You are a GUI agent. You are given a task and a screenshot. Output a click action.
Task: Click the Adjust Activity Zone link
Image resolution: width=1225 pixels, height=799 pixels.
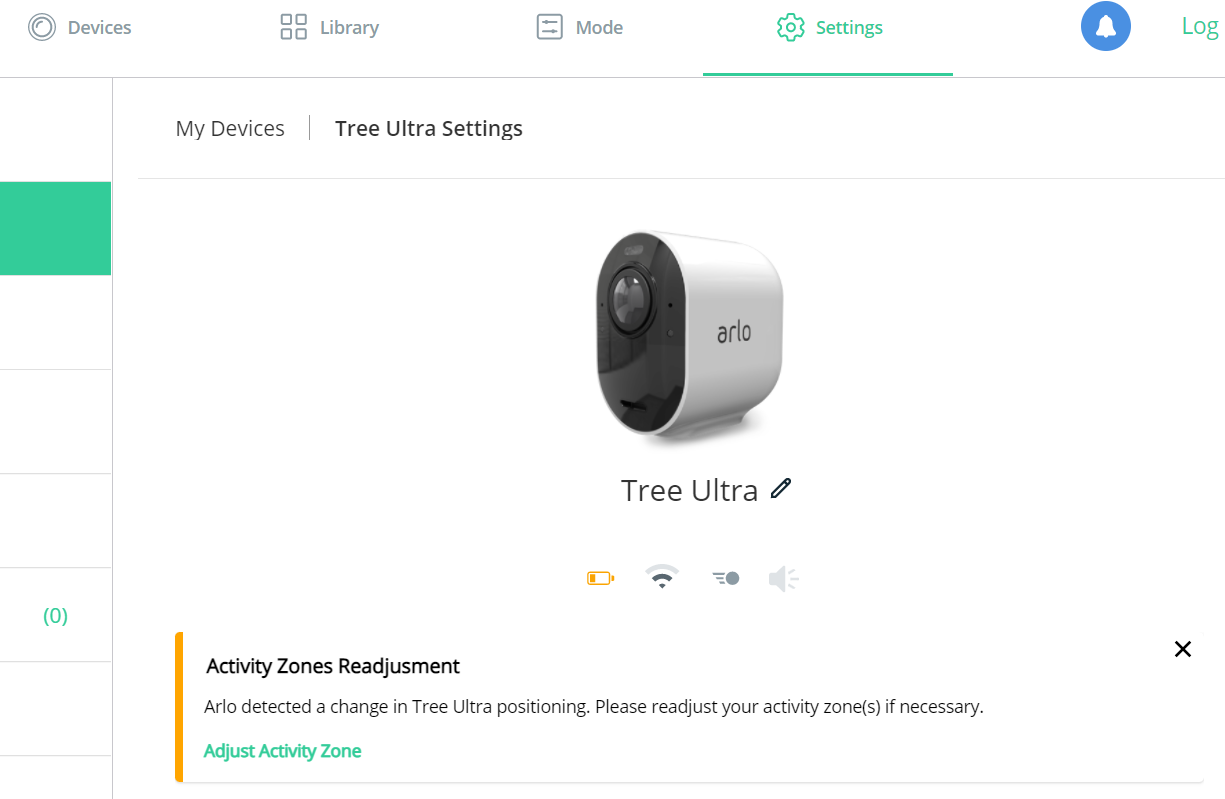(x=282, y=750)
